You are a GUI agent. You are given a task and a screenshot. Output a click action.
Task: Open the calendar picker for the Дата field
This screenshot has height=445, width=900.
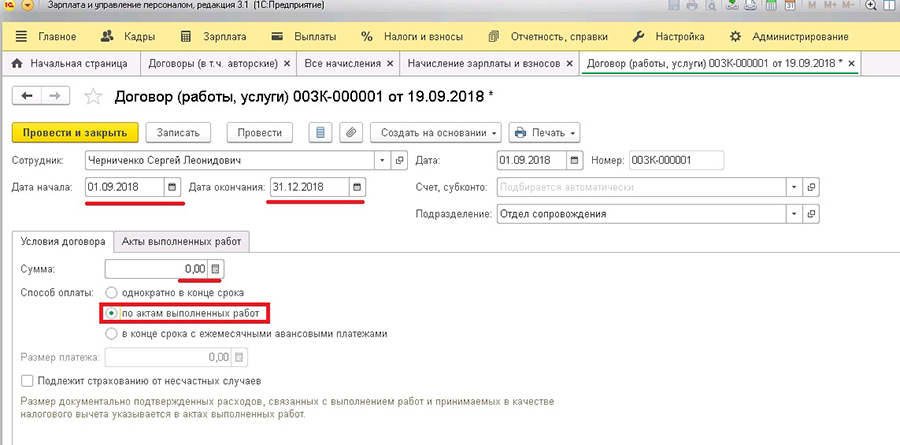click(x=575, y=161)
